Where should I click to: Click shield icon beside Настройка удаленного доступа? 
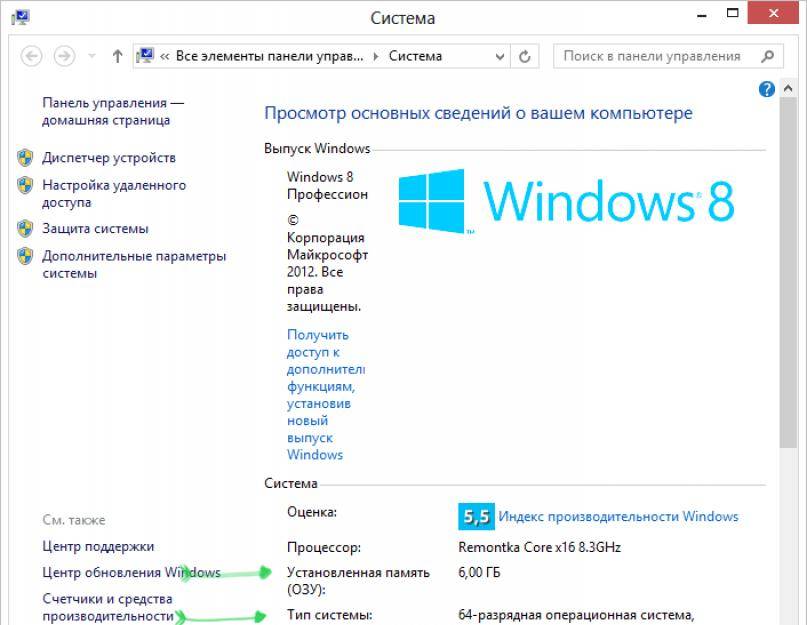pos(25,185)
